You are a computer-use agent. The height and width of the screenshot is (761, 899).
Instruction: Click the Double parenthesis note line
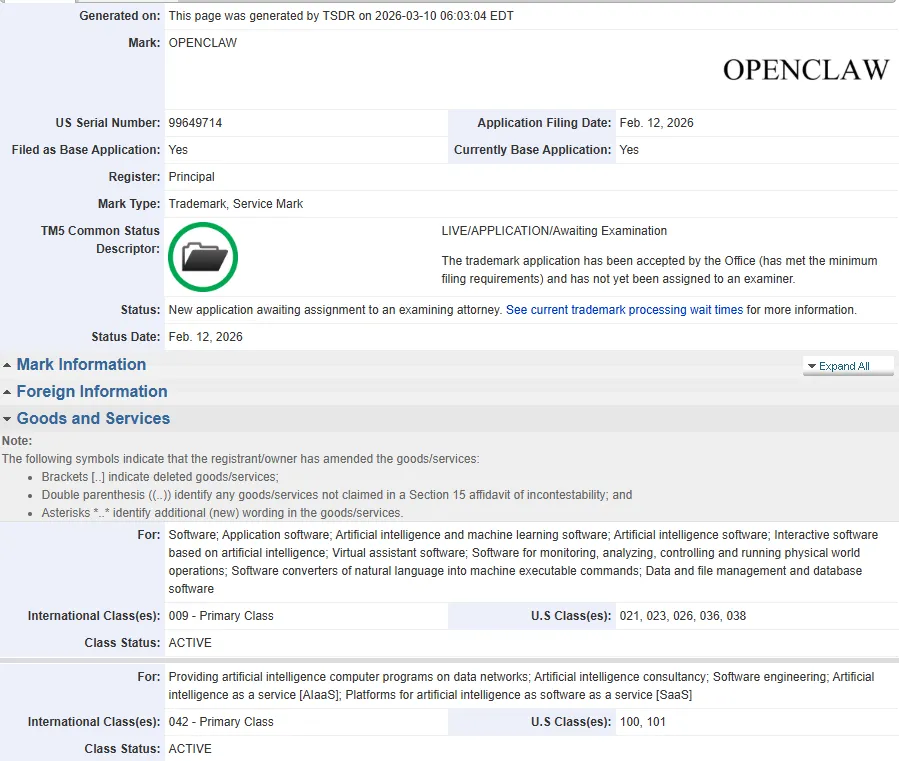click(337, 495)
